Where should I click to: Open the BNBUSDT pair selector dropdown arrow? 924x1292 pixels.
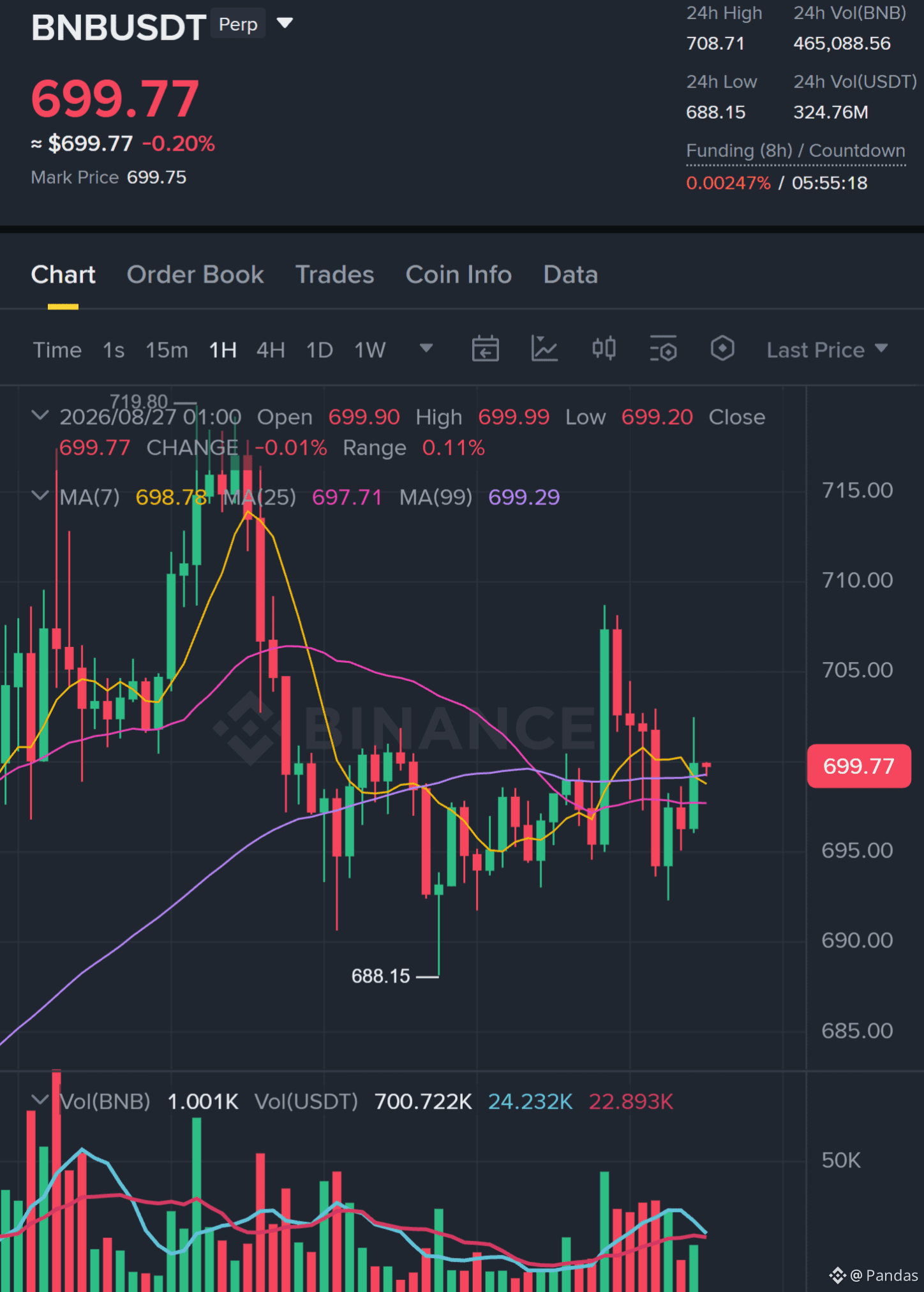[285, 24]
